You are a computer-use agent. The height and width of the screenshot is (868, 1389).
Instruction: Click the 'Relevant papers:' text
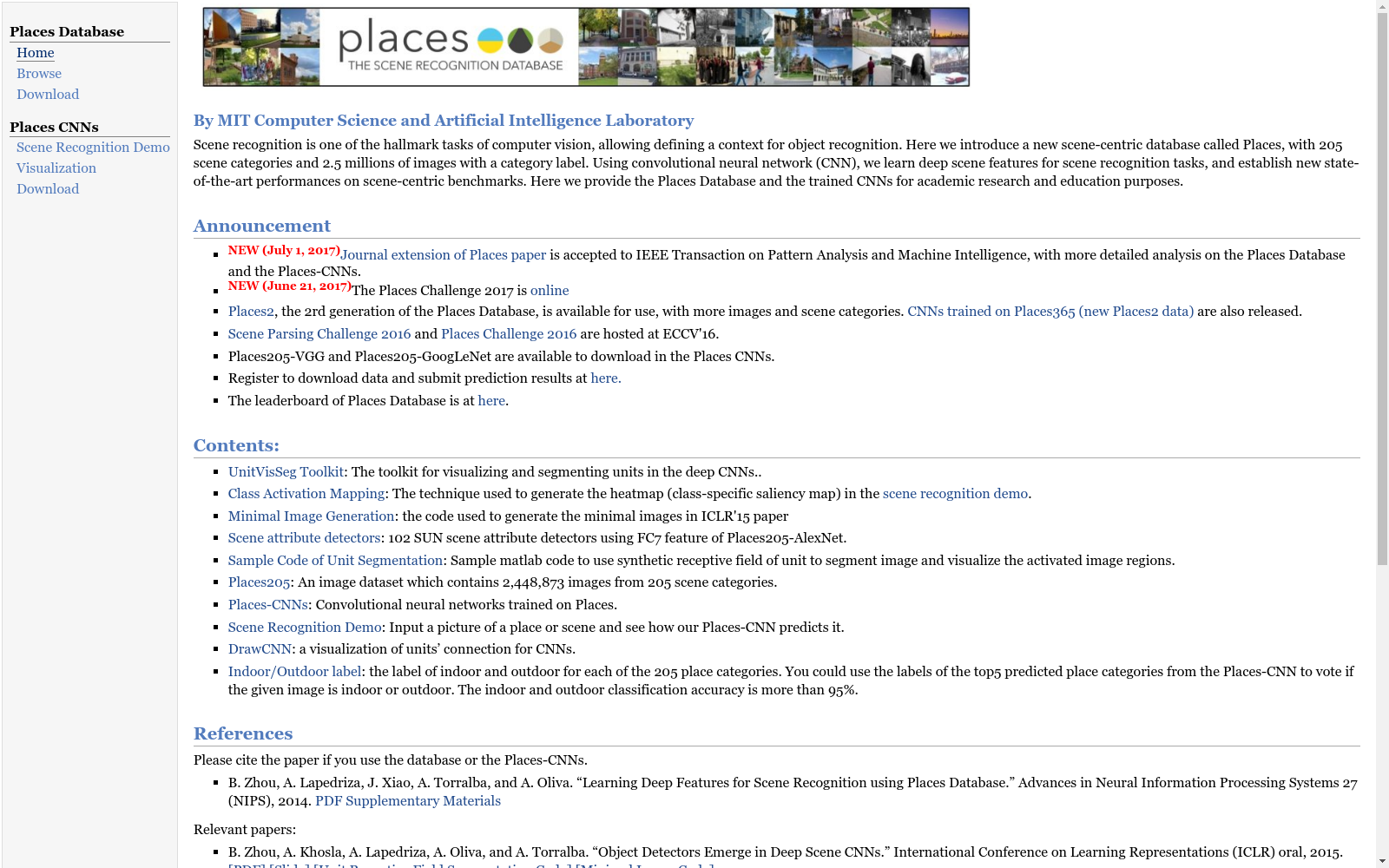(x=245, y=830)
